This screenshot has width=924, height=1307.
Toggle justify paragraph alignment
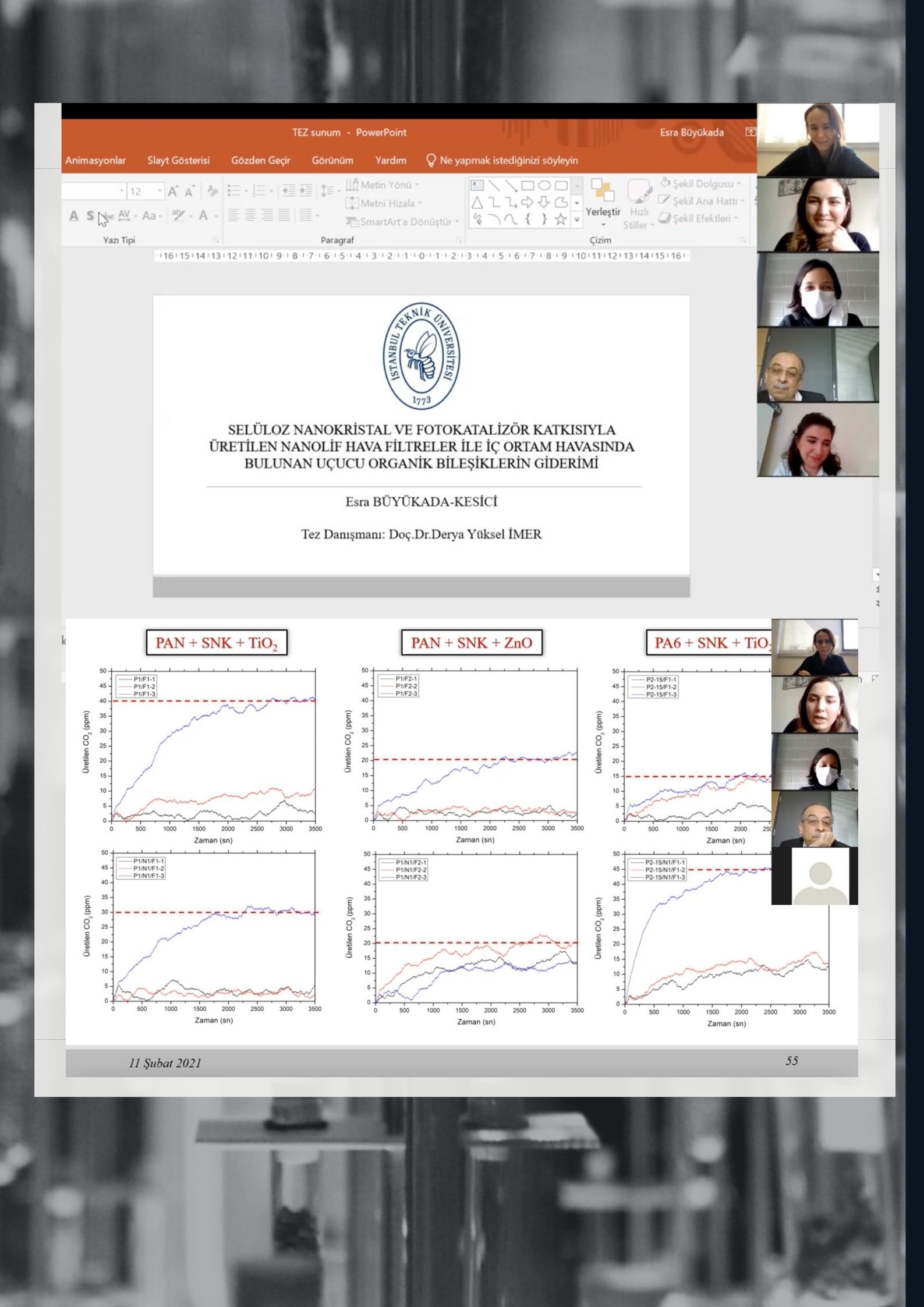[284, 216]
